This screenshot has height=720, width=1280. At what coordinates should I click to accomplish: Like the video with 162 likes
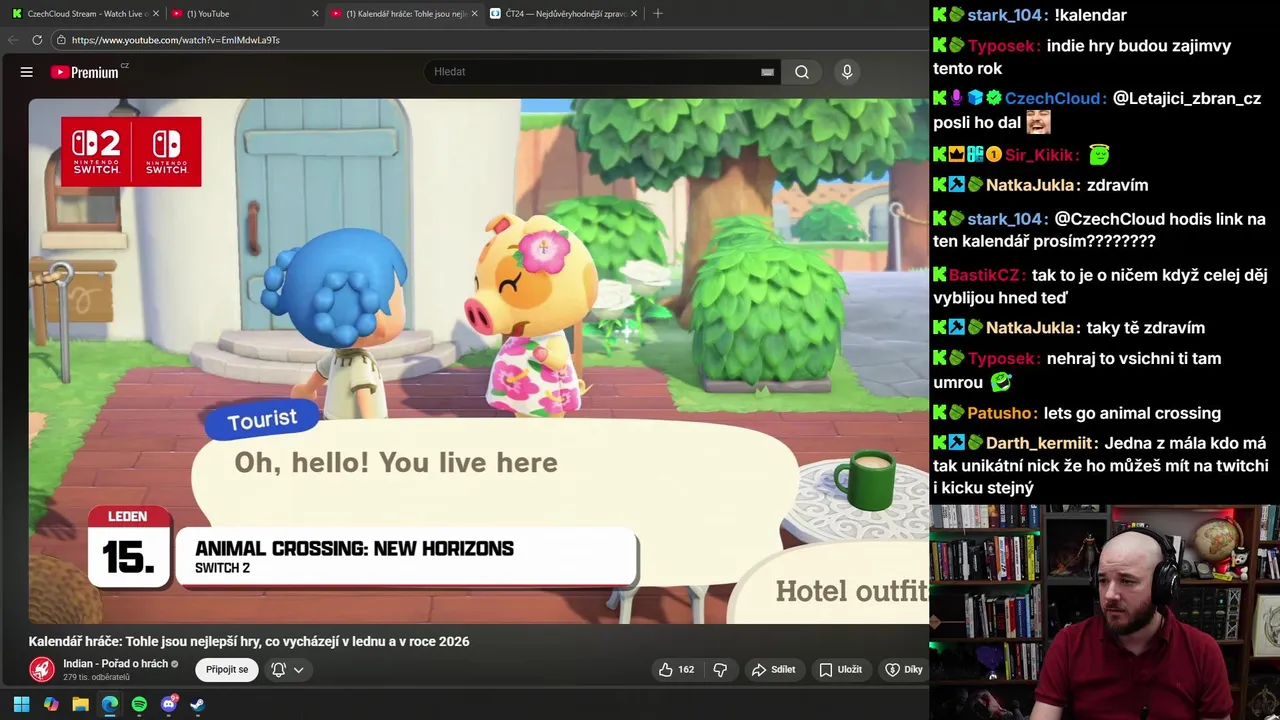676,669
